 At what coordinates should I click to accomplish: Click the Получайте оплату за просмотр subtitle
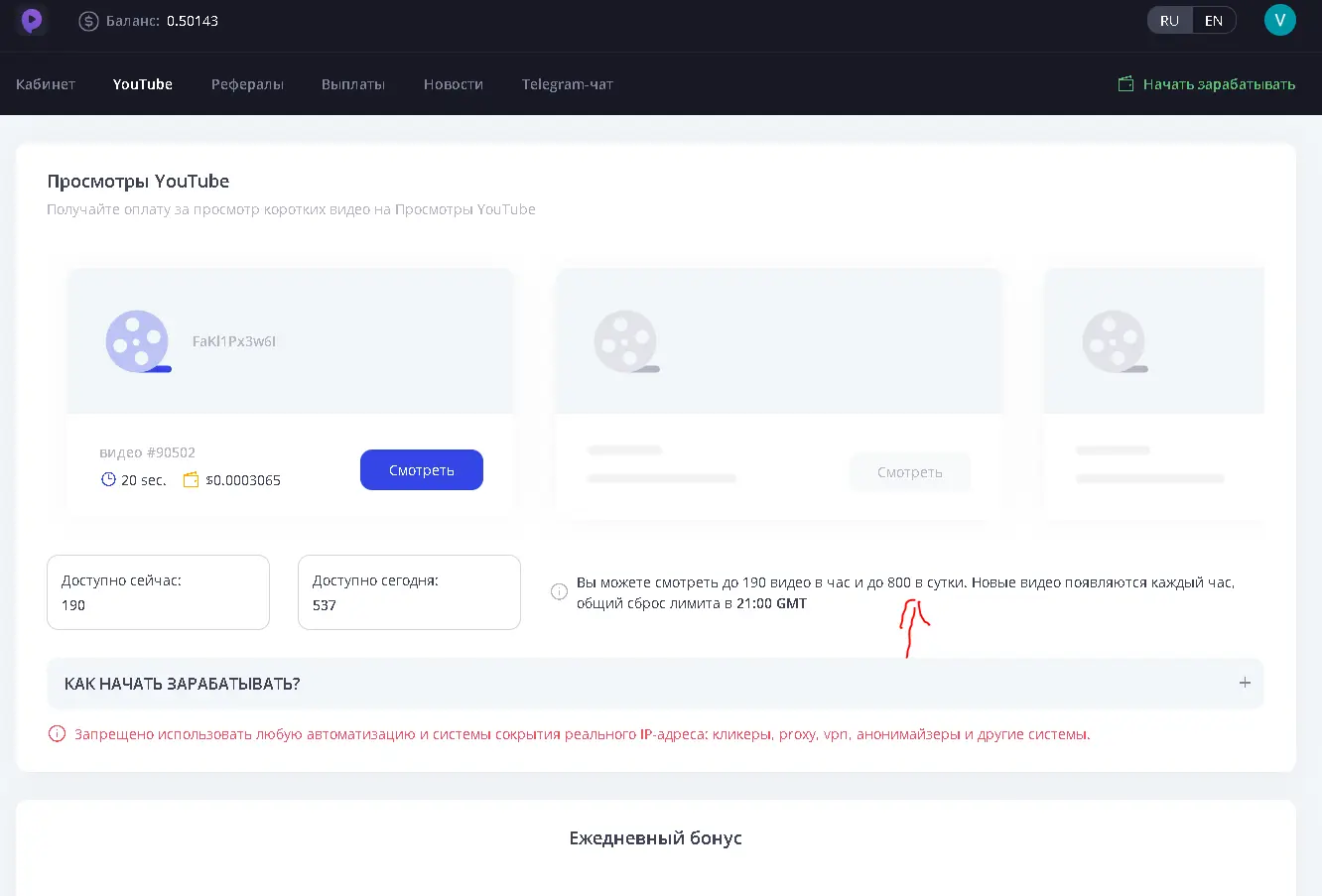point(291,209)
